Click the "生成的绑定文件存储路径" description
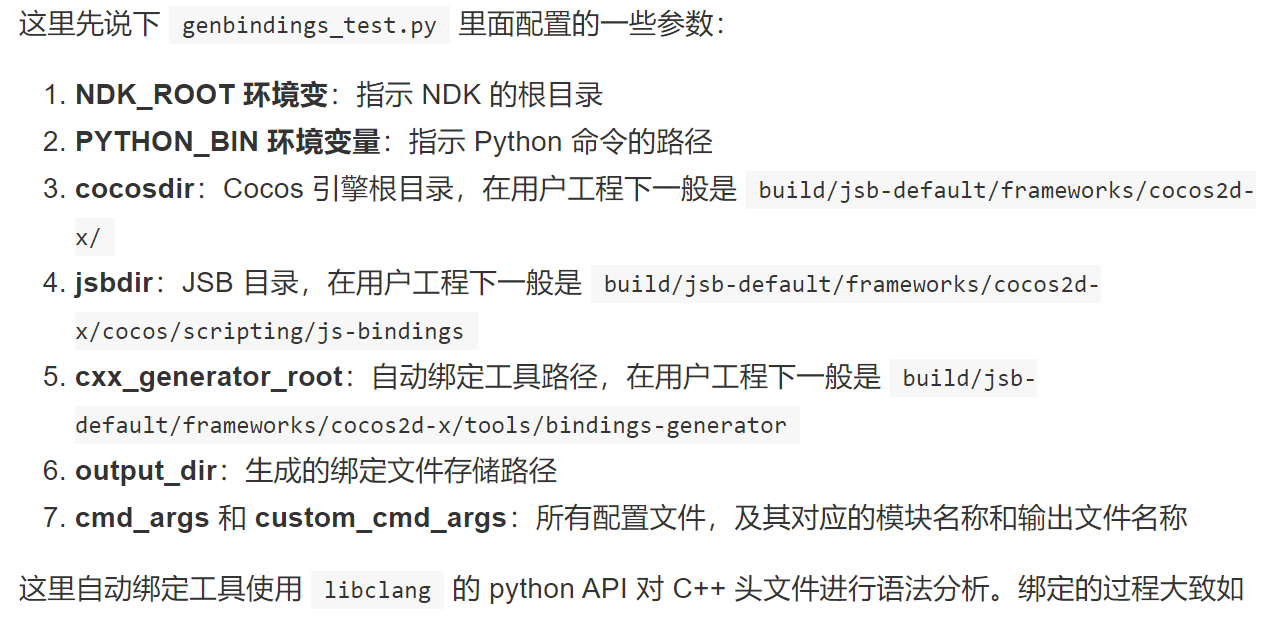 coord(401,471)
